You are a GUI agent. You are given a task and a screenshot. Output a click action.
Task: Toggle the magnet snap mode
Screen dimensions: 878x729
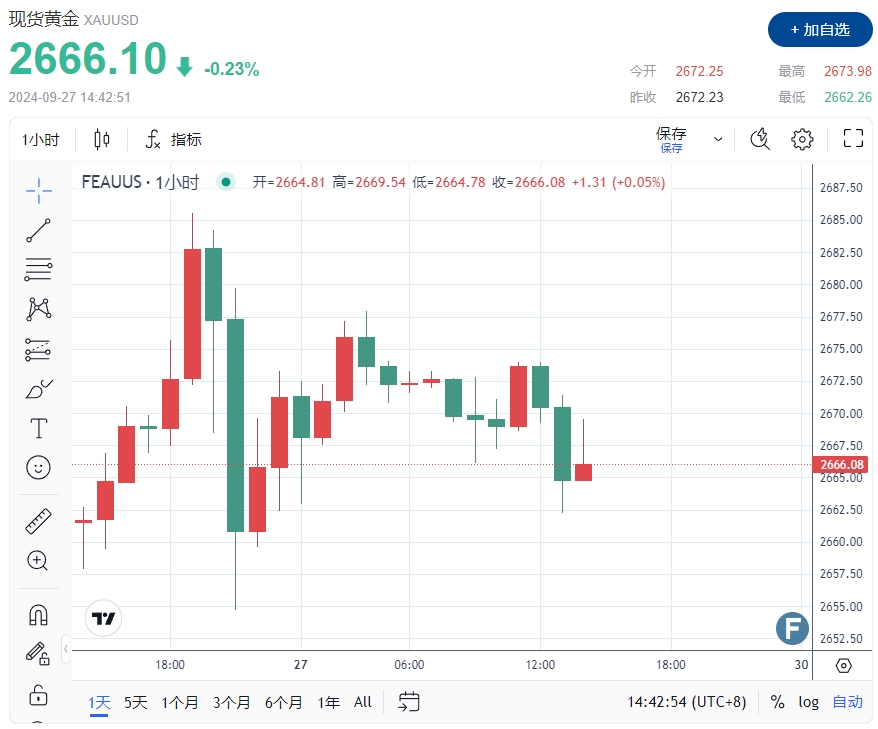click(x=38, y=614)
